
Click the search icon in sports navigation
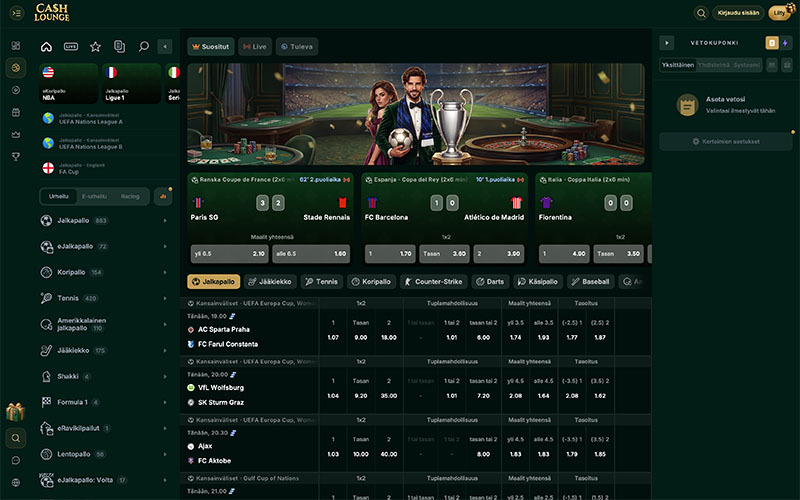tap(144, 47)
